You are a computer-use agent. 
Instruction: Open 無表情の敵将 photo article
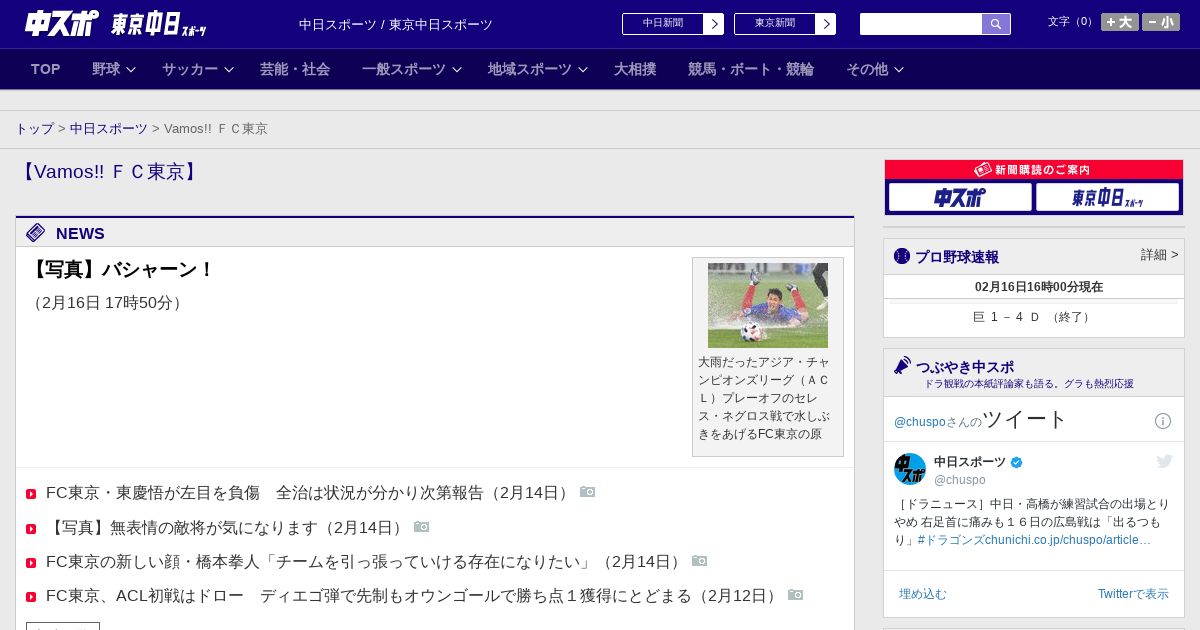coord(228,528)
